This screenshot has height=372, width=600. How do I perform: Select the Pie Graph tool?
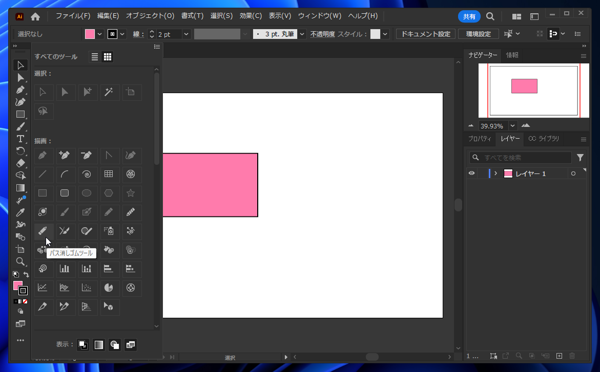pyautogui.click(x=109, y=287)
